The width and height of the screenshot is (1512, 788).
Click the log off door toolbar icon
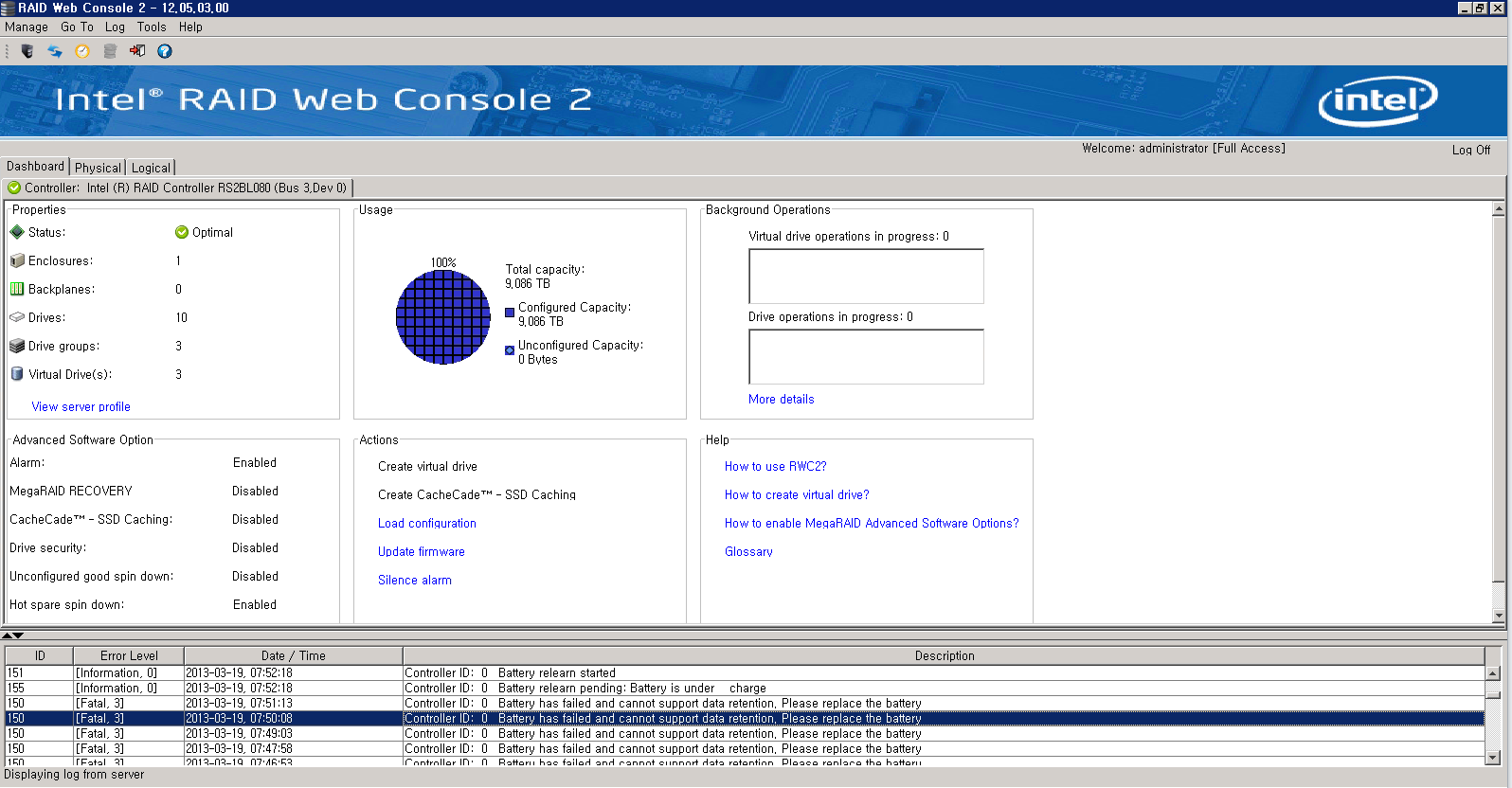[137, 51]
